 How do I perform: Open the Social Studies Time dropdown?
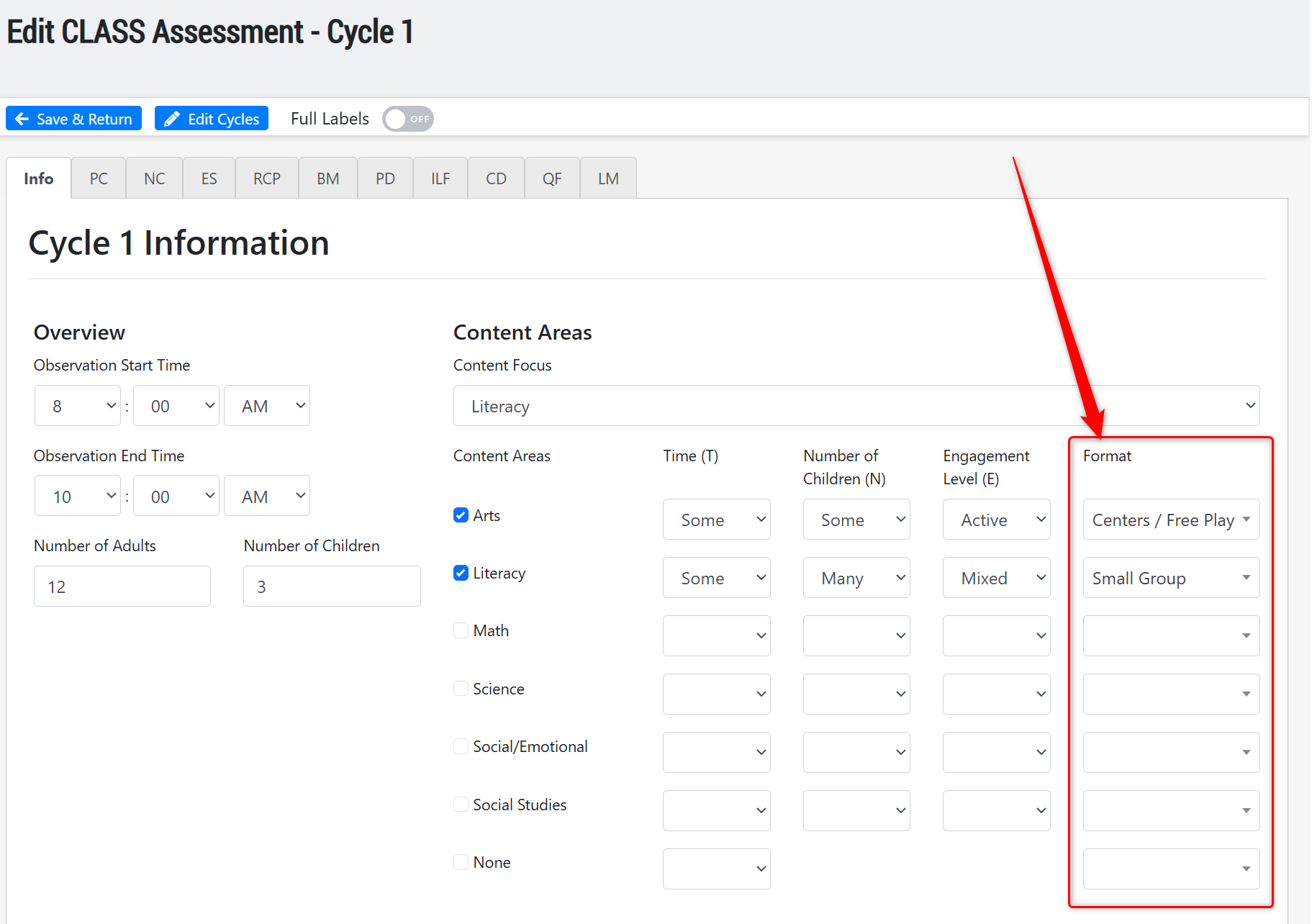coord(717,810)
